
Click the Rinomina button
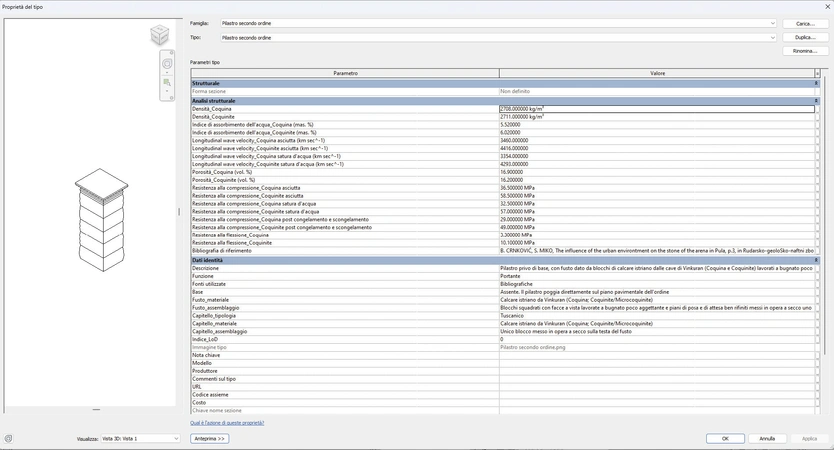tap(805, 51)
